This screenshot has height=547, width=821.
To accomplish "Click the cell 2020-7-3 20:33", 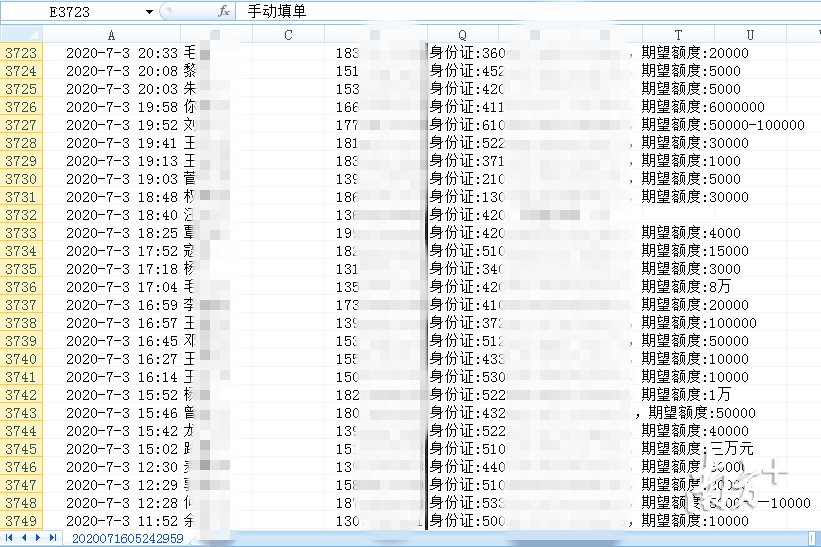I will [112, 53].
